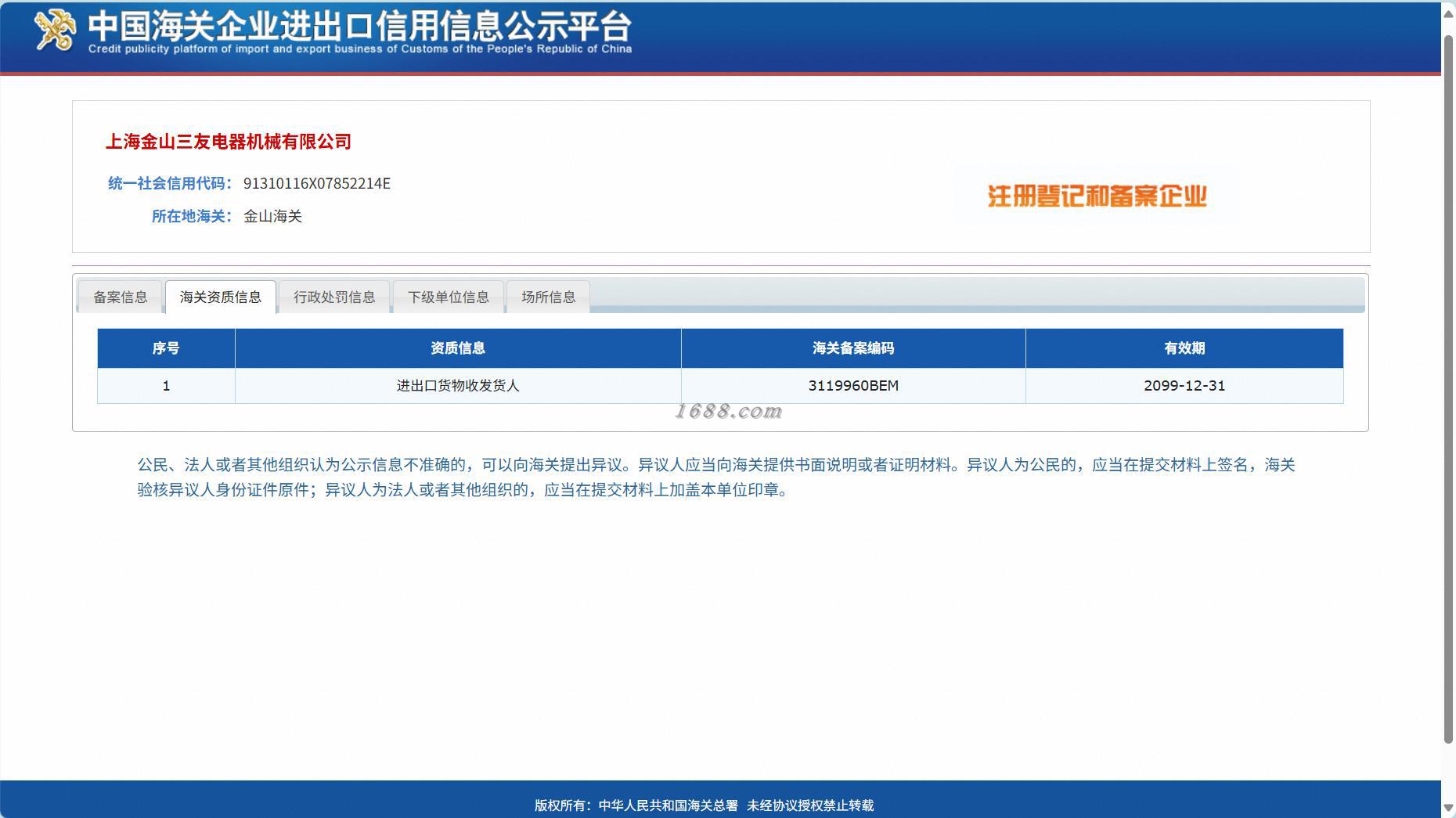This screenshot has height=818, width=1456.
Task: Click the 序号 column header
Action: [166, 348]
